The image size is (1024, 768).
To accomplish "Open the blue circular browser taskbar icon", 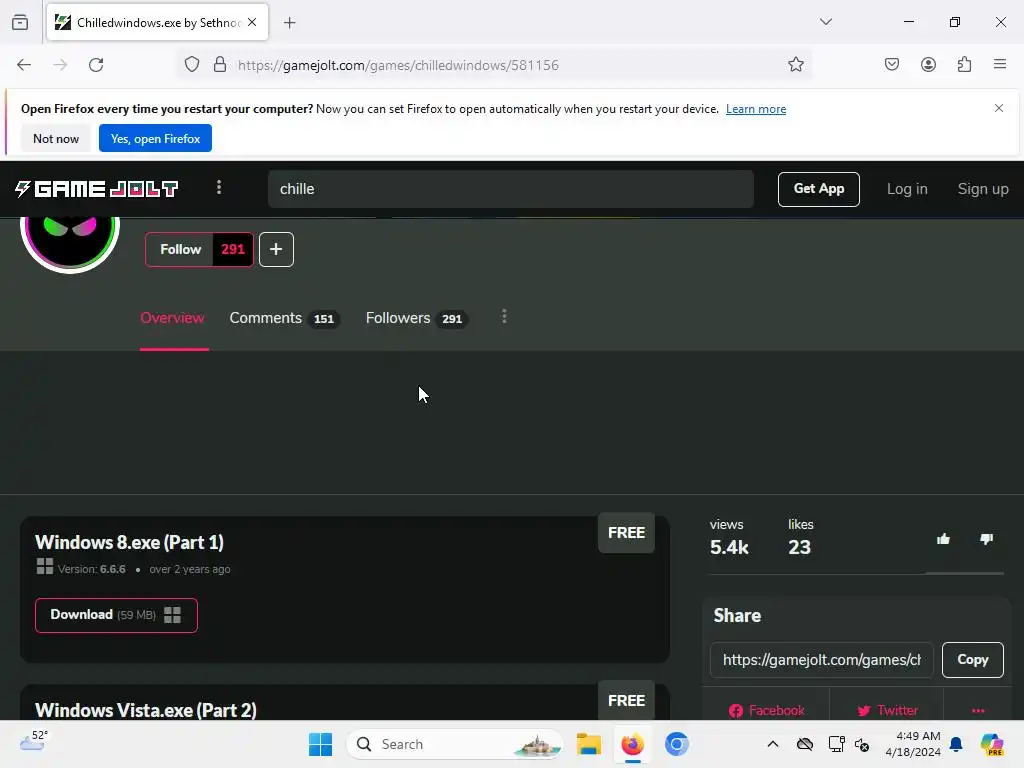I will 677,744.
